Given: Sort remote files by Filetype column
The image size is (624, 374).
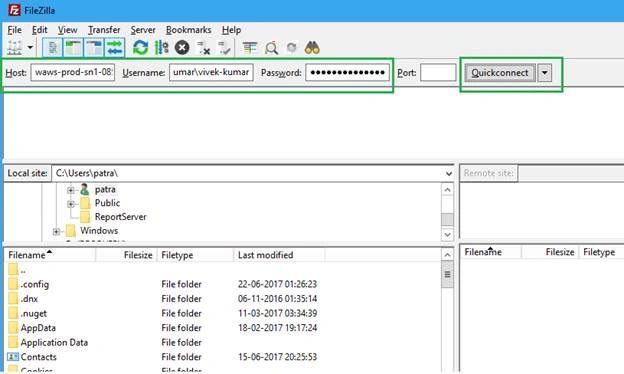Looking at the screenshot, I should (x=601, y=252).
